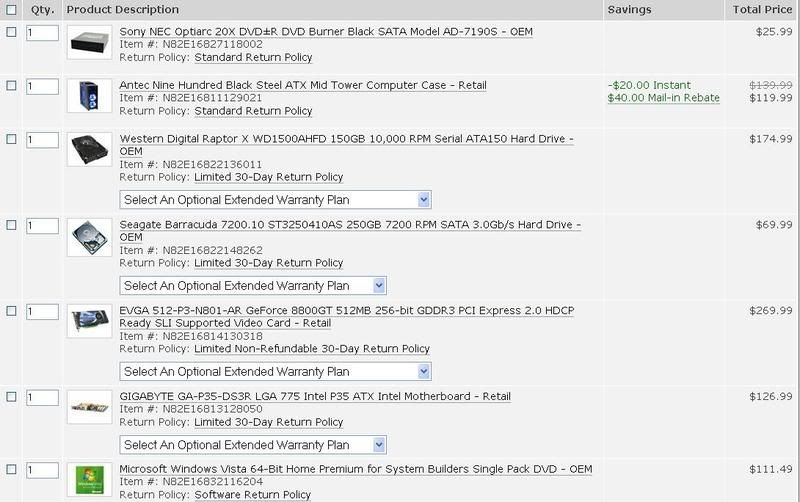The image size is (800, 502).
Task: Click the Antec Nine Hundred product title link
Action: pyautogui.click(x=303, y=86)
